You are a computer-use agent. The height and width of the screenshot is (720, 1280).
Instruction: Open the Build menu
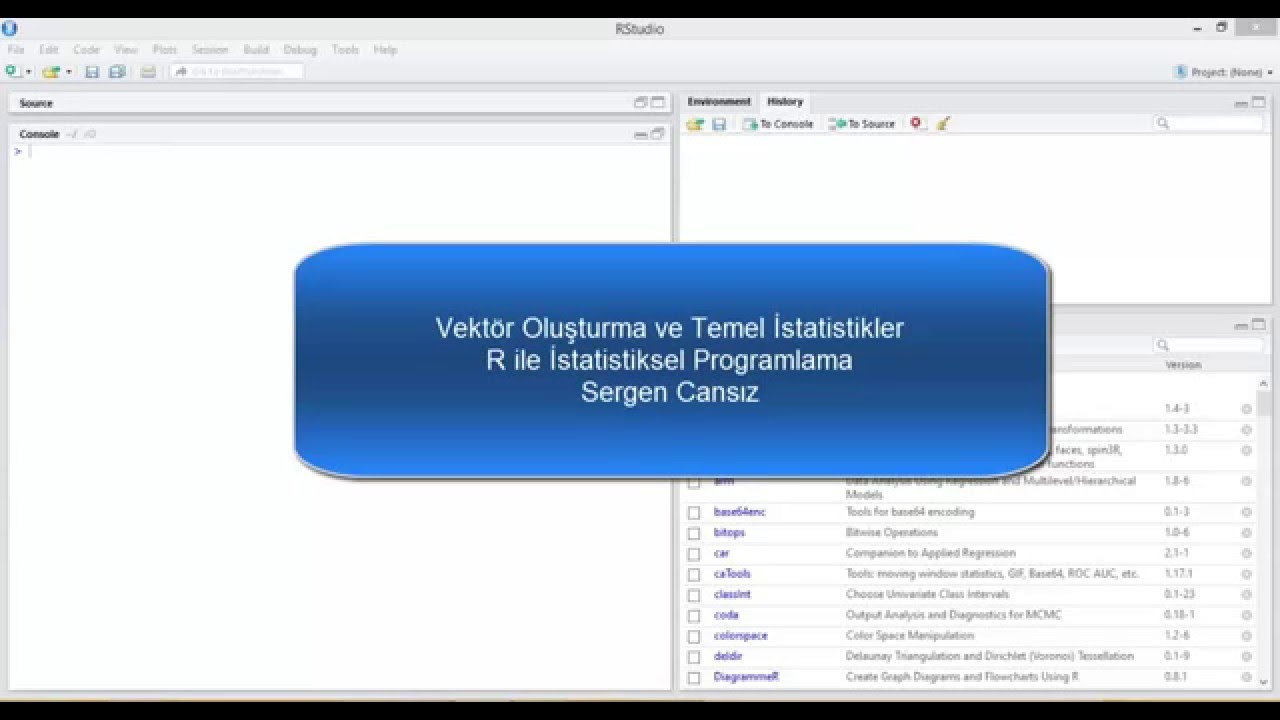point(256,49)
